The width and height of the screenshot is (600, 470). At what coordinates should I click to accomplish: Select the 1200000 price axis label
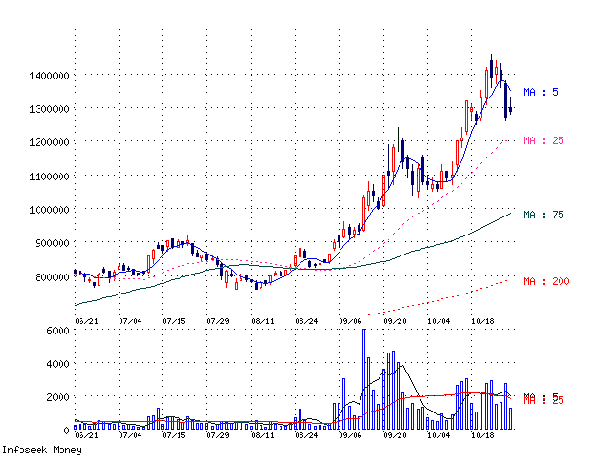point(49,142)
